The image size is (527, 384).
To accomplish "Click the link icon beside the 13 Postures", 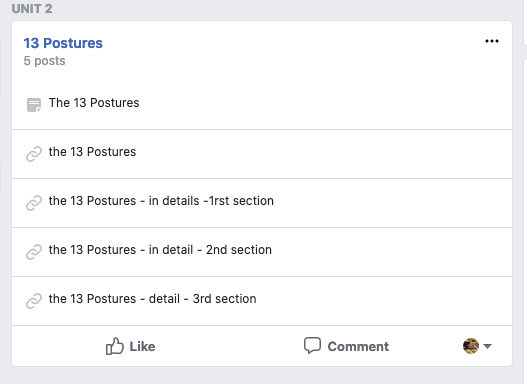I will click(x=34, y=154).
